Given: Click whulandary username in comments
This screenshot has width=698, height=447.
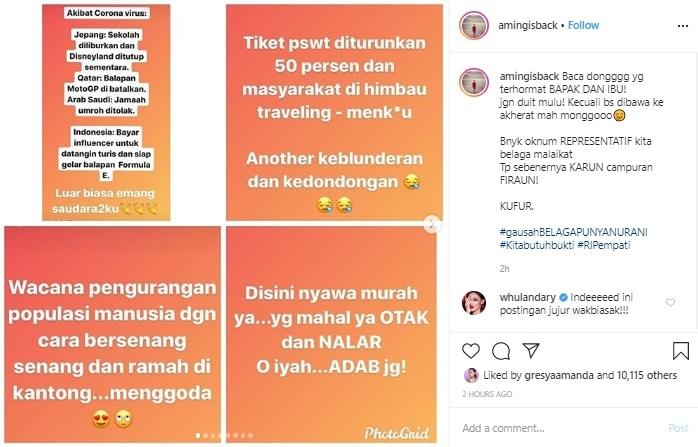Looking at the screenshot, I should click(528, 297).
